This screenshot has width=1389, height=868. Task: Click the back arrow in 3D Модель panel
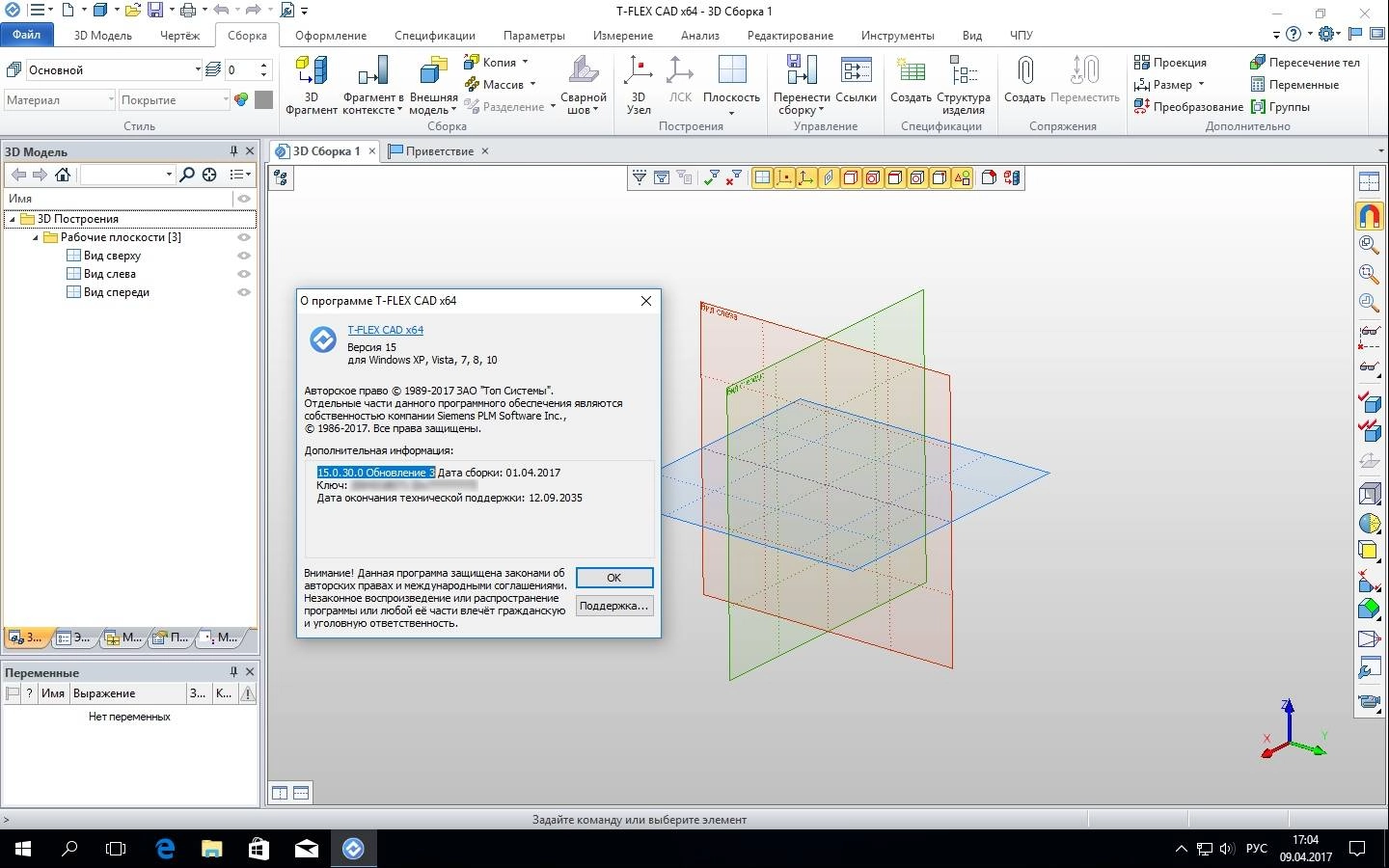click(17, 175)
